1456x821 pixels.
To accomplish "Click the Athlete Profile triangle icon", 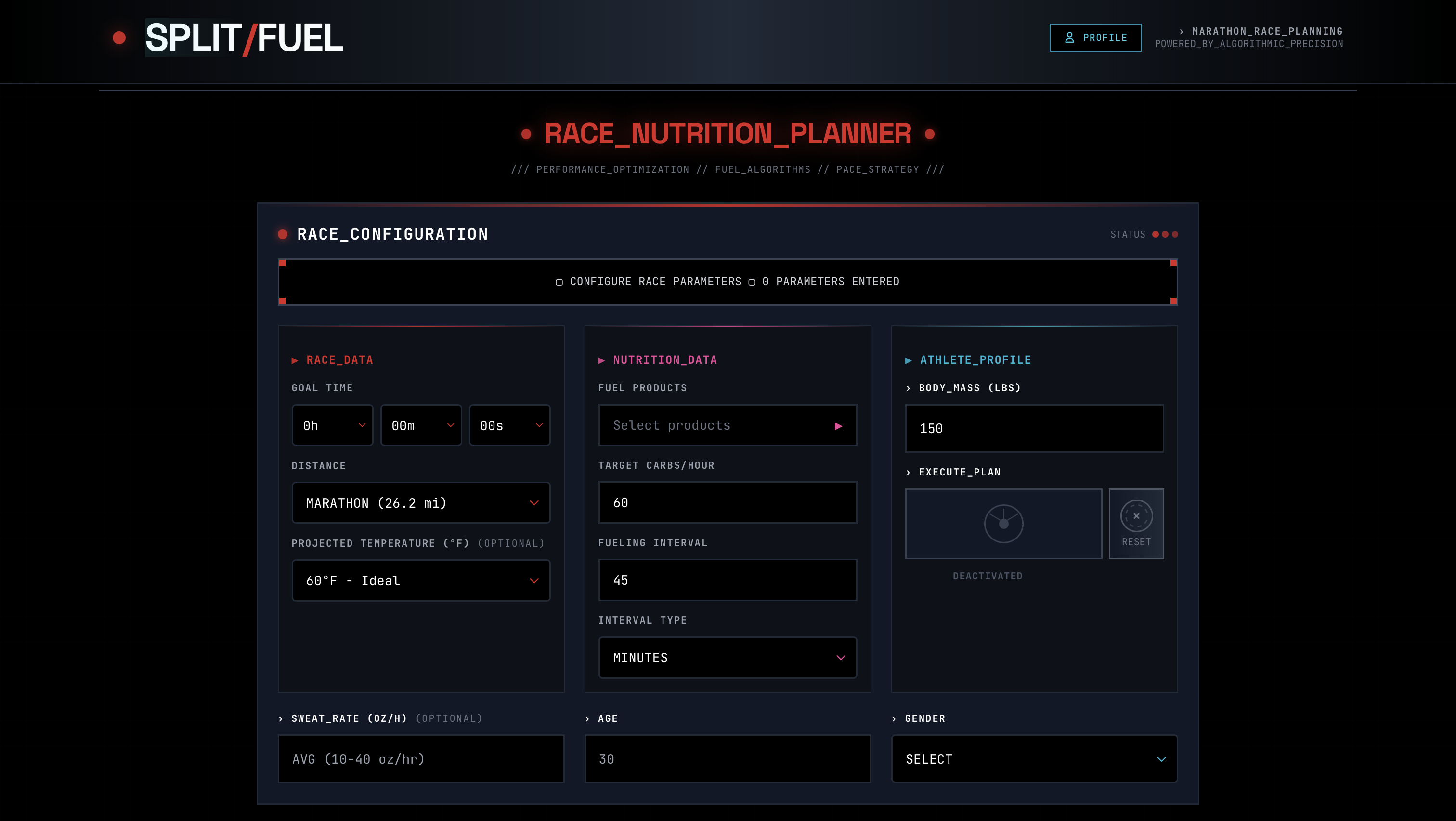I will pos(908,360).
